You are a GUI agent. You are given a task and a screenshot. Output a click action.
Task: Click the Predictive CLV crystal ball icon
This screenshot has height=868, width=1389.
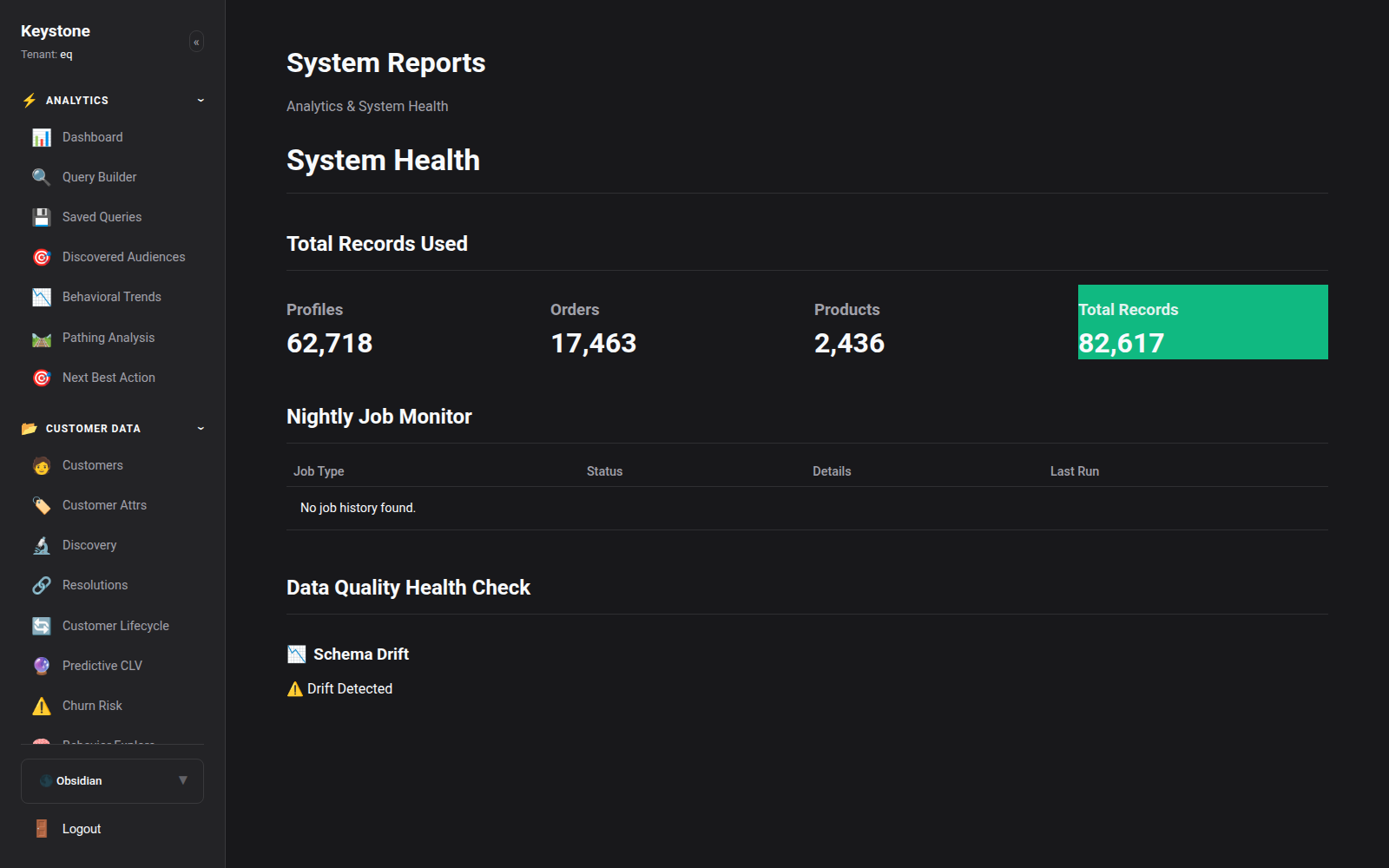42,666
